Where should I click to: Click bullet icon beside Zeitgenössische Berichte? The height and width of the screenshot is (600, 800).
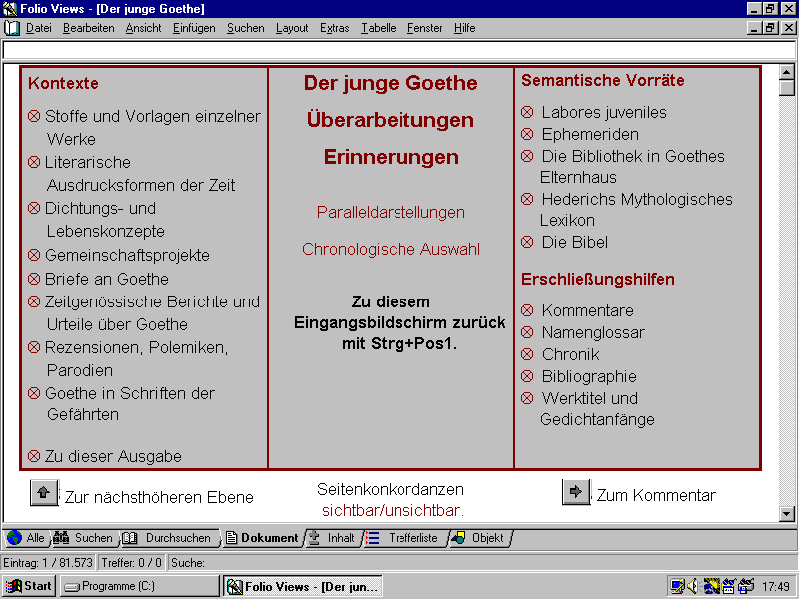[34, 302]
